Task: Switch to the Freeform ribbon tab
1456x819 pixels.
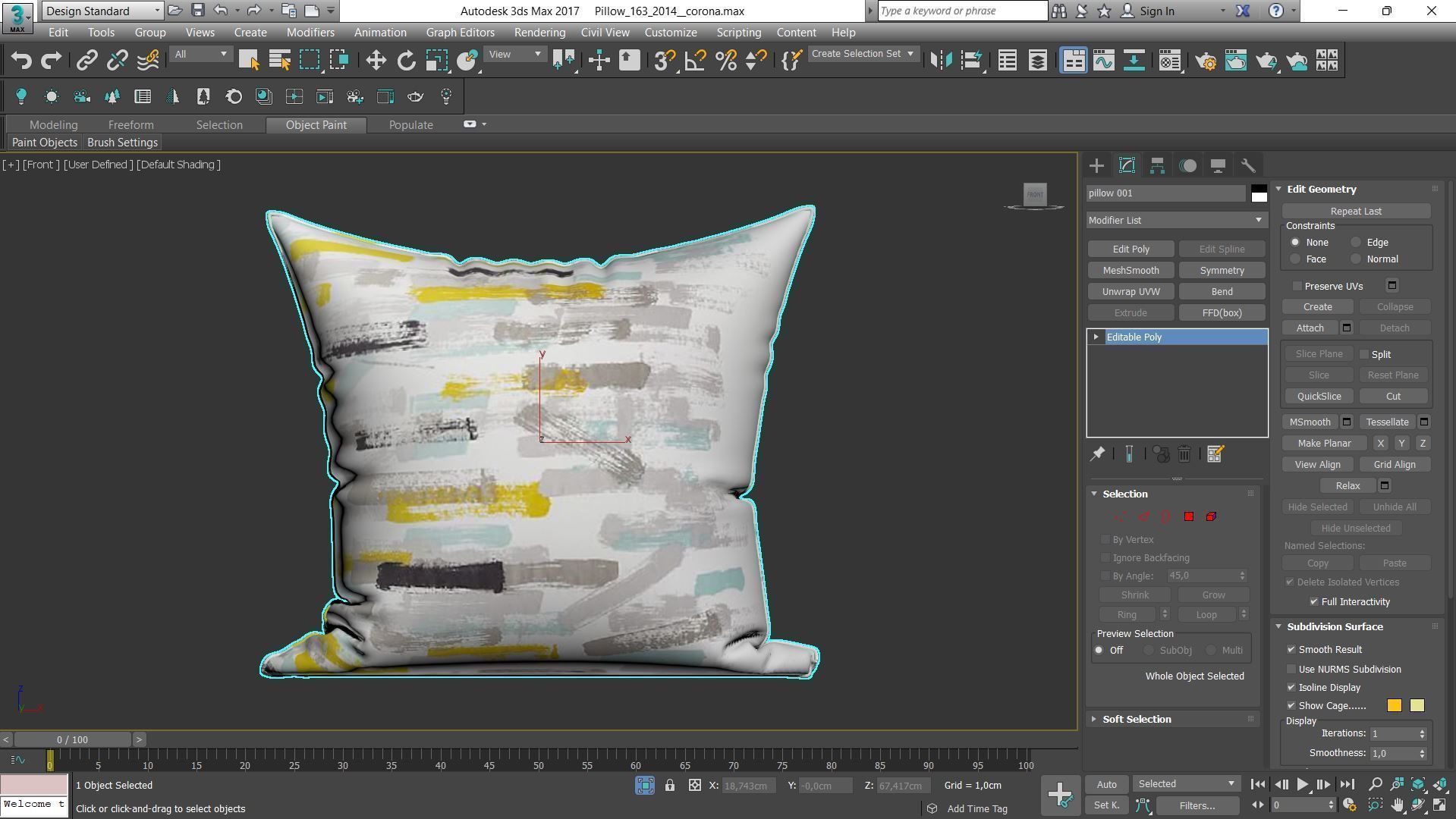Action: tap(131, 125)
